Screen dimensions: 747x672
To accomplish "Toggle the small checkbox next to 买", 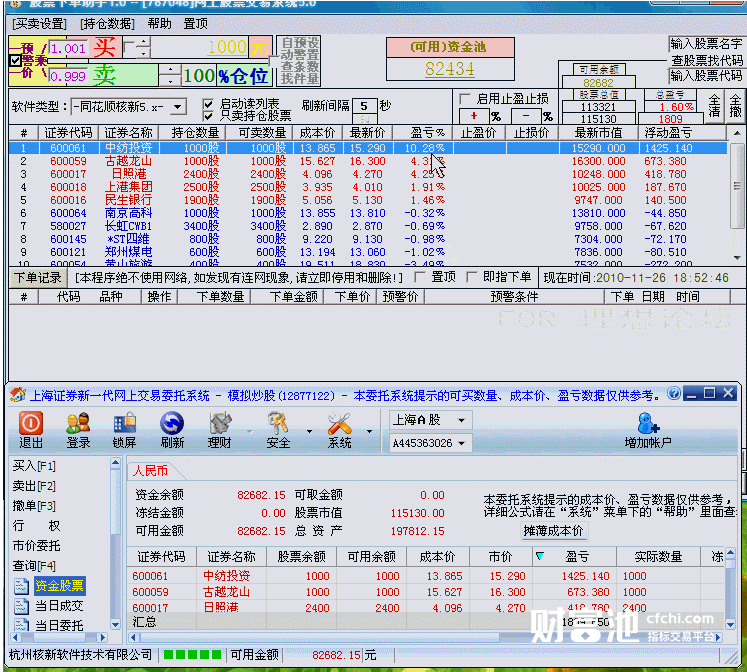I will pyautogui.click(x=129, y=47).
